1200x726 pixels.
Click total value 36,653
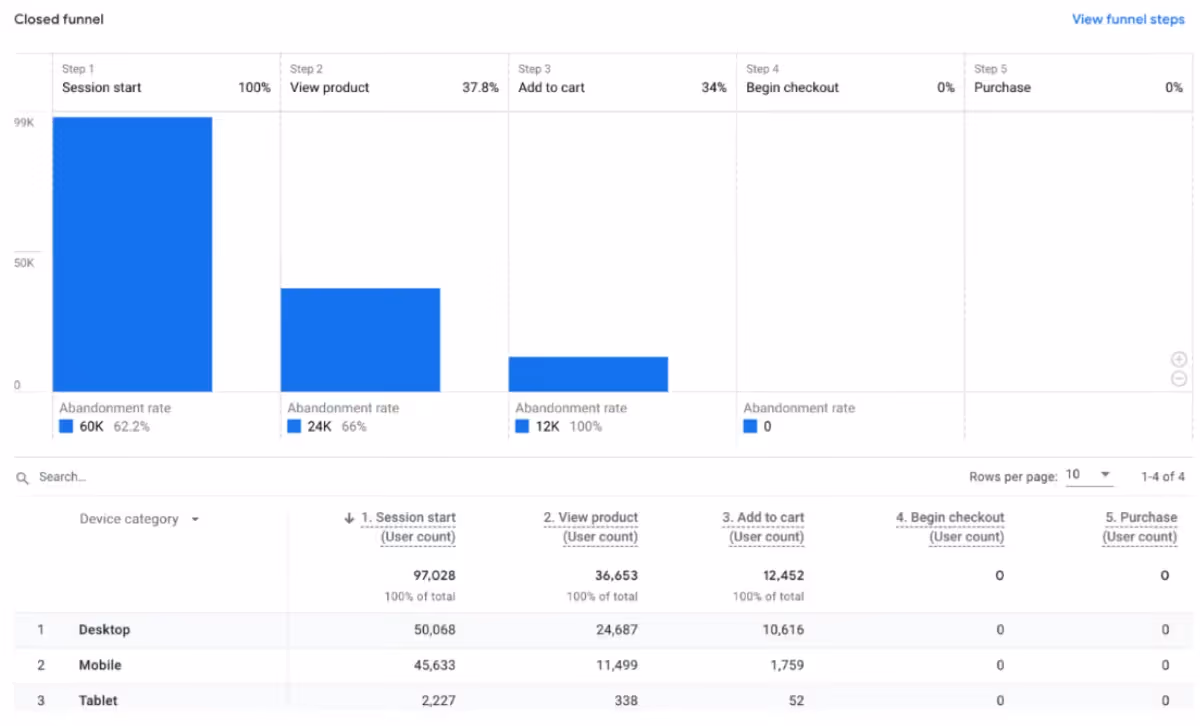[x=616, y=576]
